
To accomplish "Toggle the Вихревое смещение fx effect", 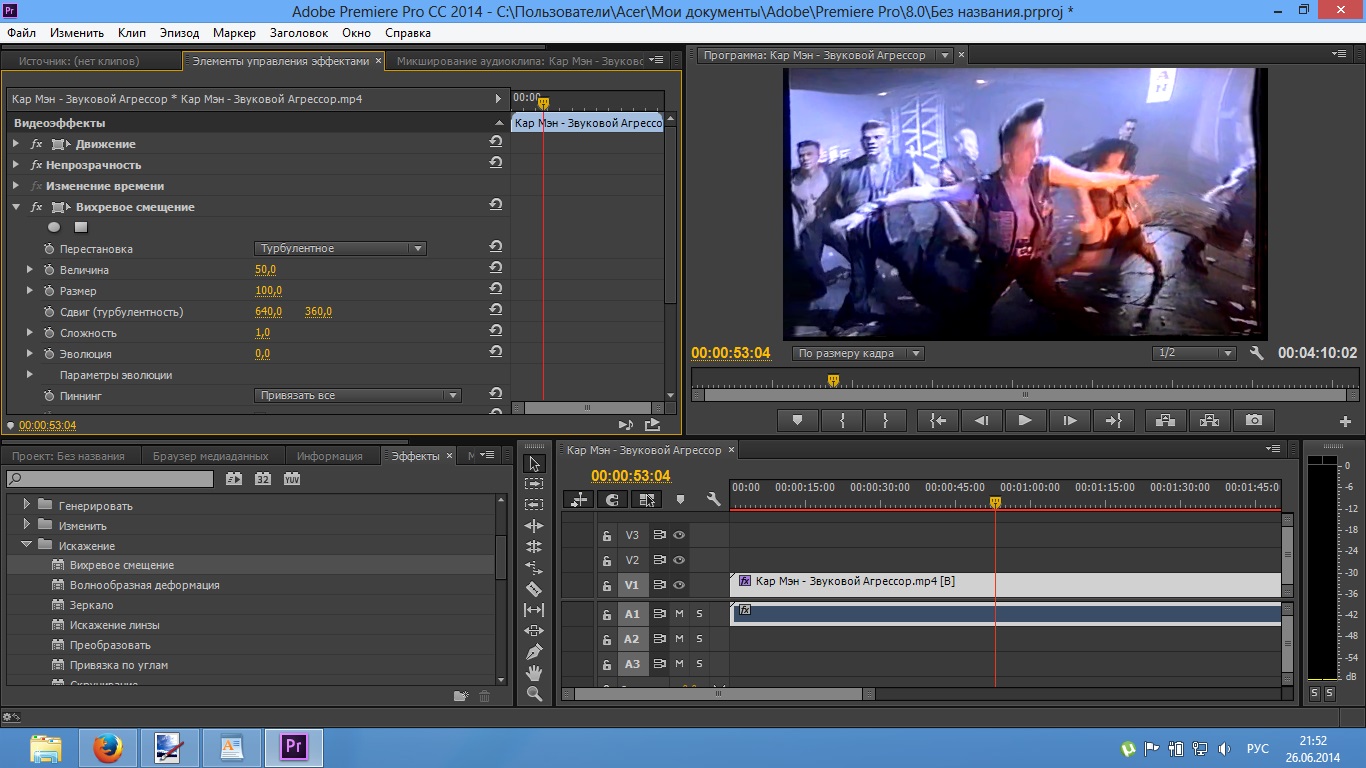I will pyautogui.click(x=37, y=207).
